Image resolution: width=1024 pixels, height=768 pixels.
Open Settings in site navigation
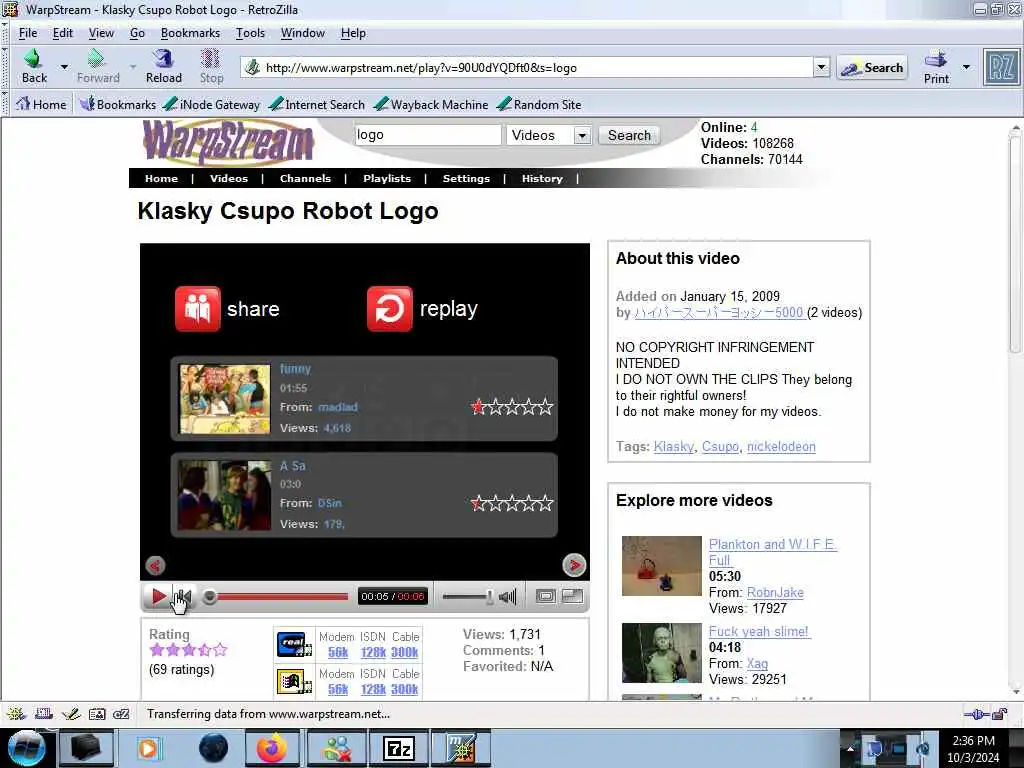point(466,178)
